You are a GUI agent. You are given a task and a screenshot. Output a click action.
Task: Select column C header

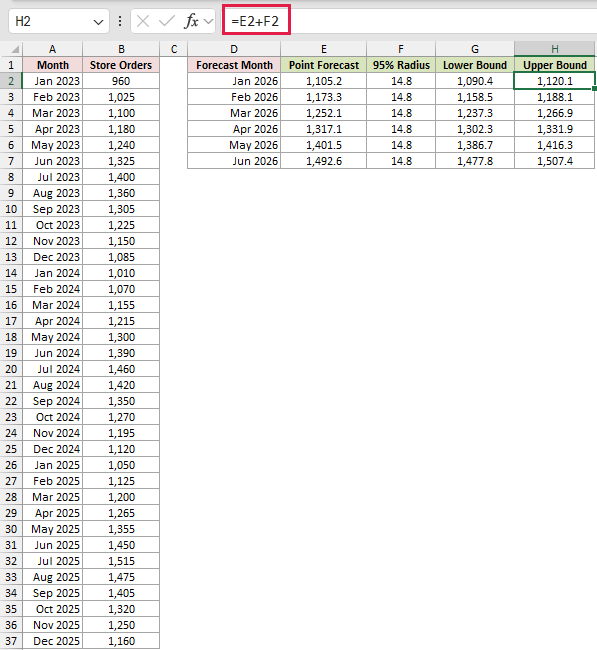(174, 49)
